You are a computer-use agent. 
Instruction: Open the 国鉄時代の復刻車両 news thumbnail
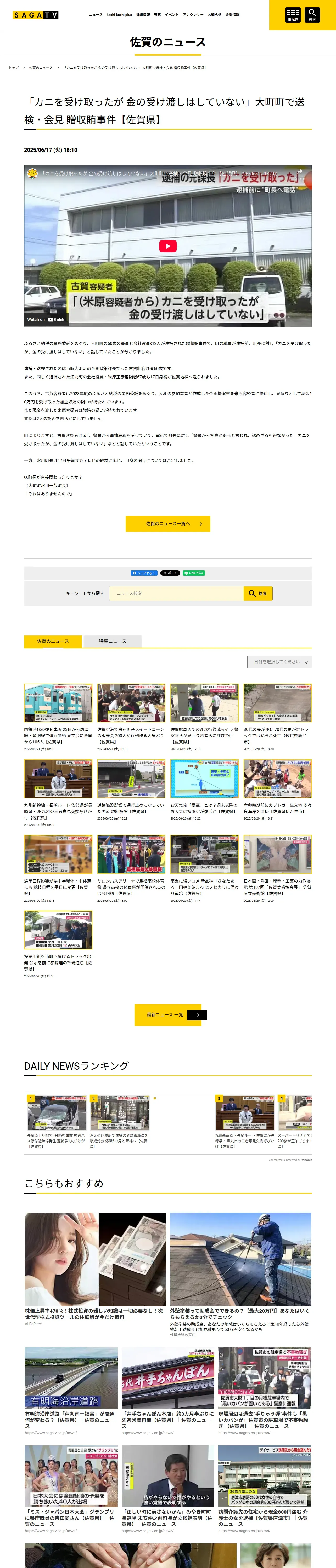[58, 703]
